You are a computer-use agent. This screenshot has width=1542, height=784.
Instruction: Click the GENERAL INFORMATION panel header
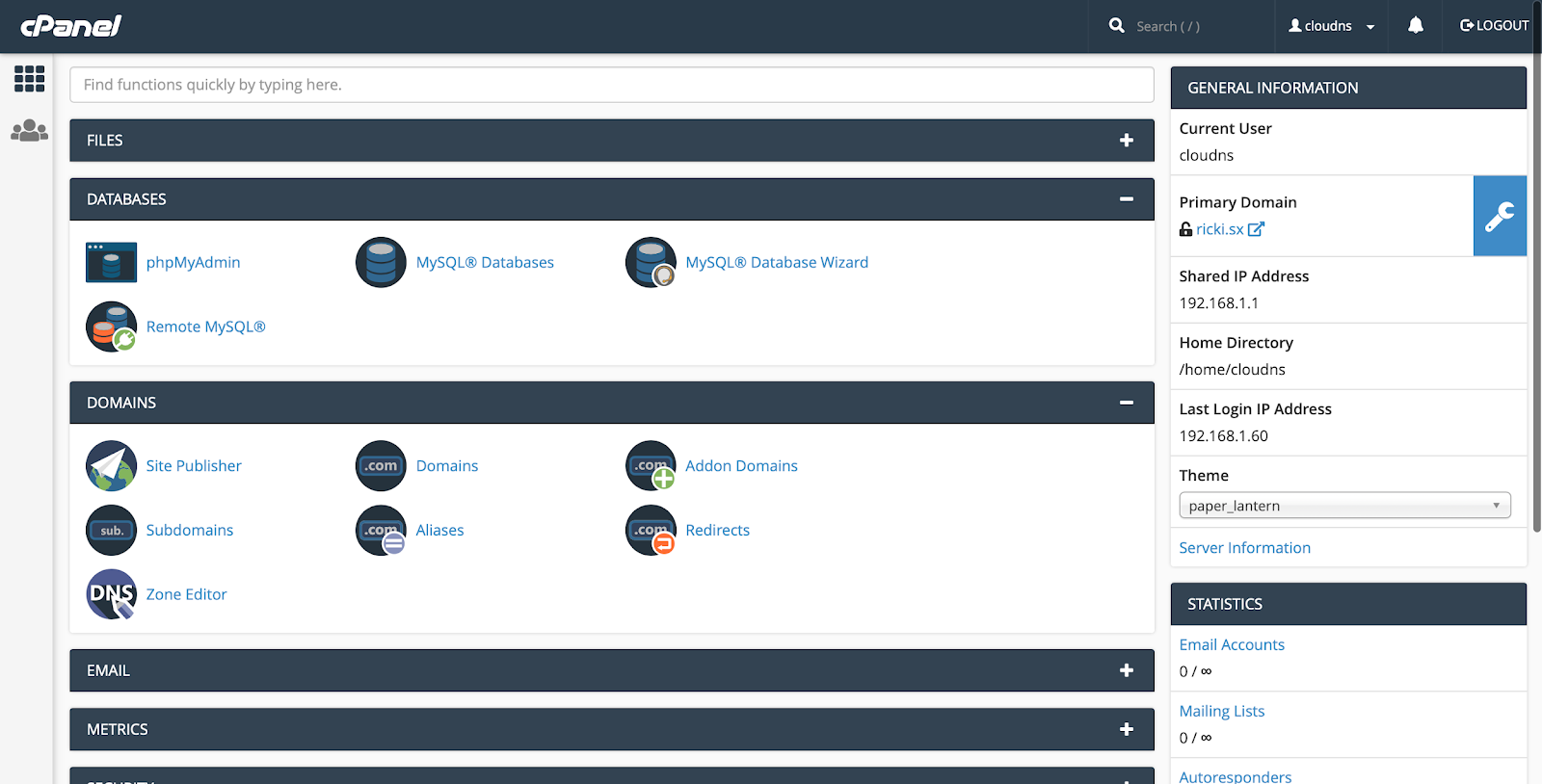(x=1348, y=88)
